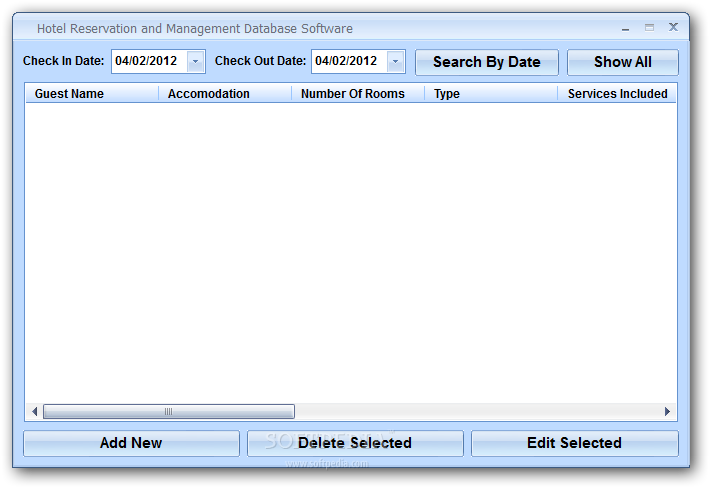Click the horizontal scrollbar thumb
710x488 pixels.
pos(168,411)
